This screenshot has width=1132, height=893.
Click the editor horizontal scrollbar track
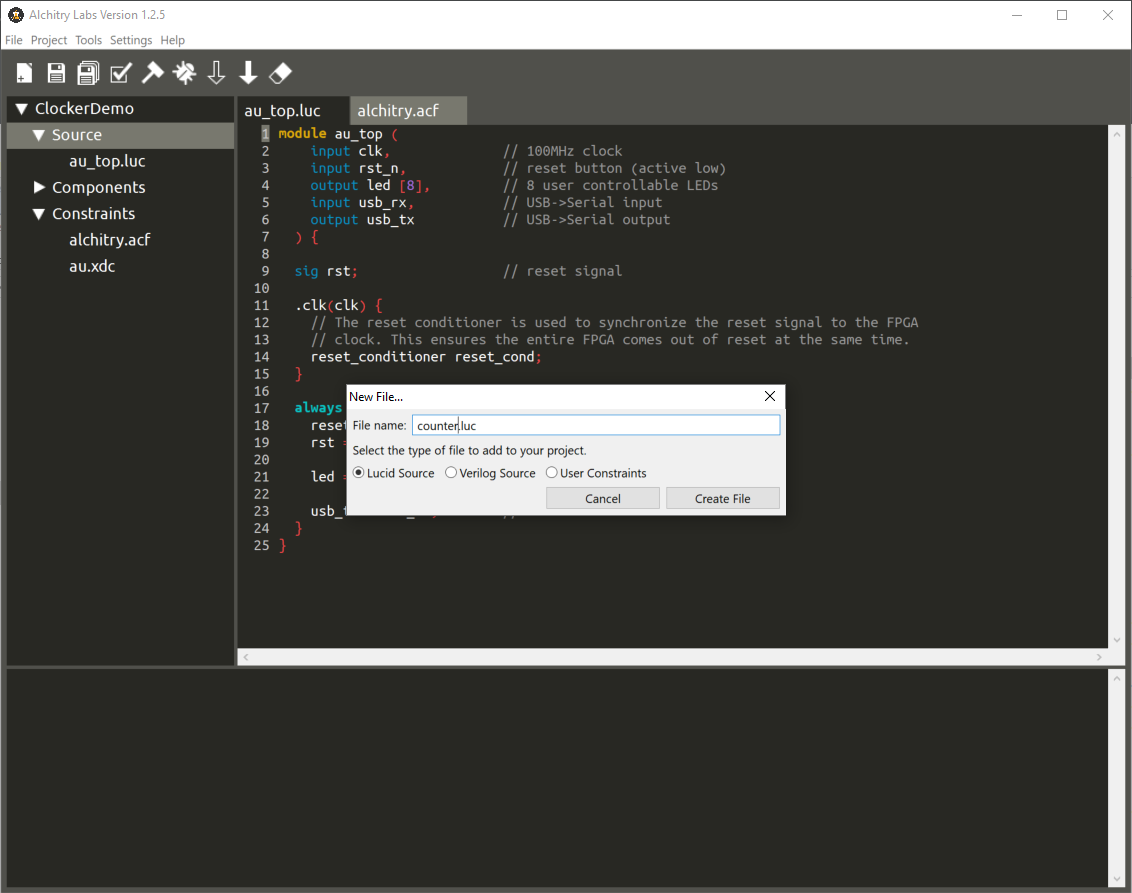pyautogui.click(x=672, y=657)
